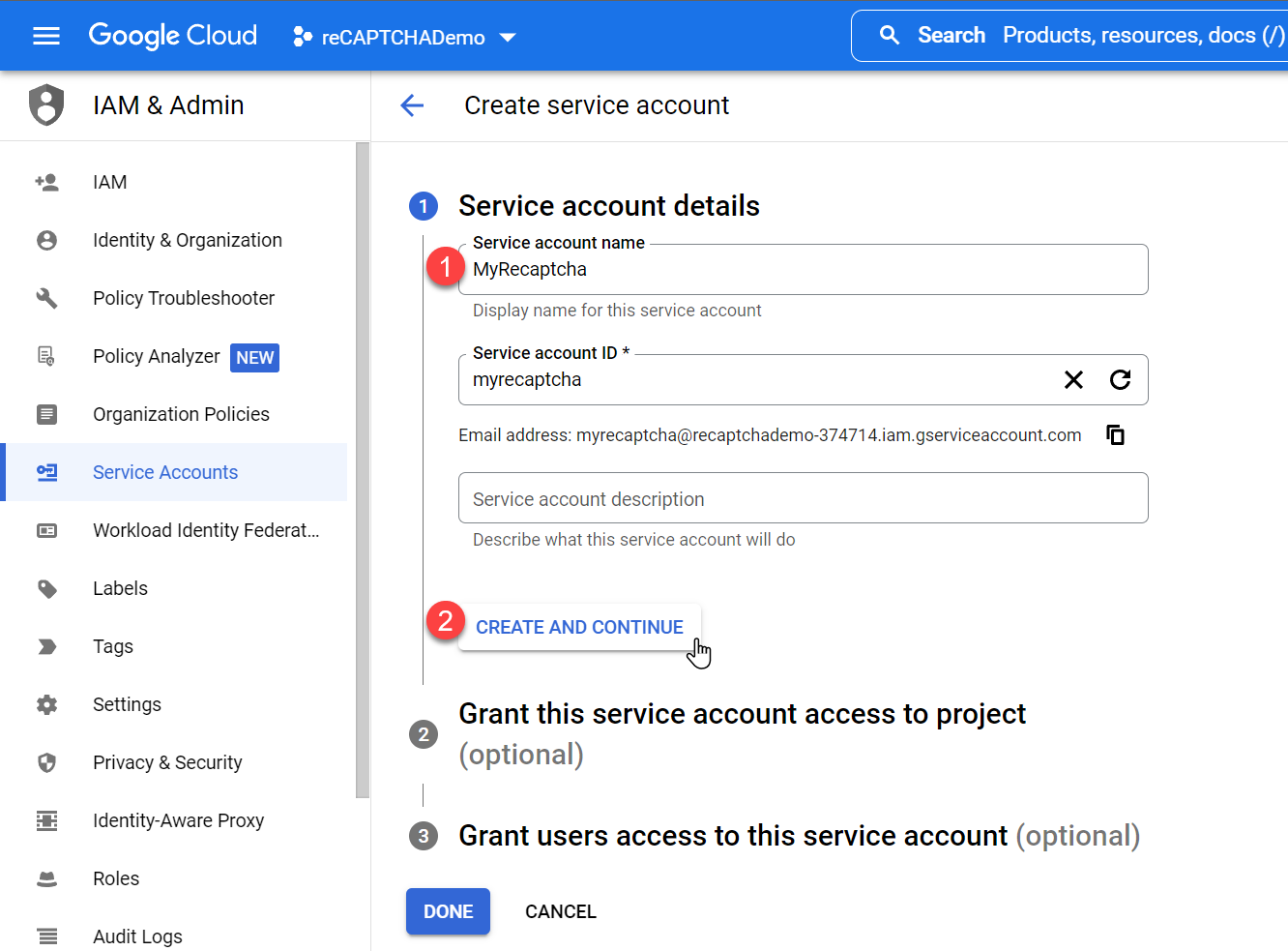Select Service Accounts in sidebar
Screen dimensions: 1288x951
(x=175, y=472)
